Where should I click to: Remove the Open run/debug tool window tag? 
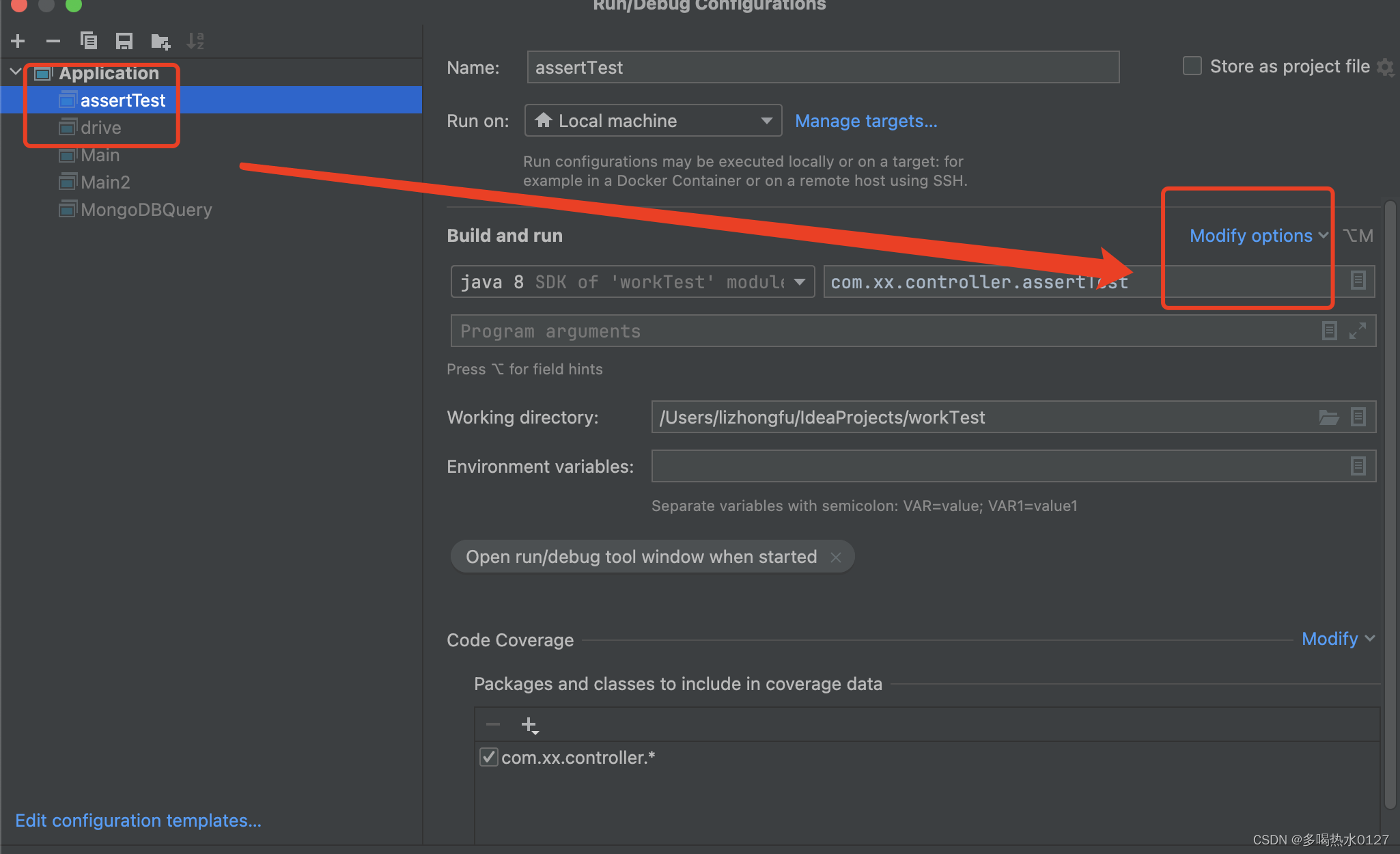click(836, 557)
